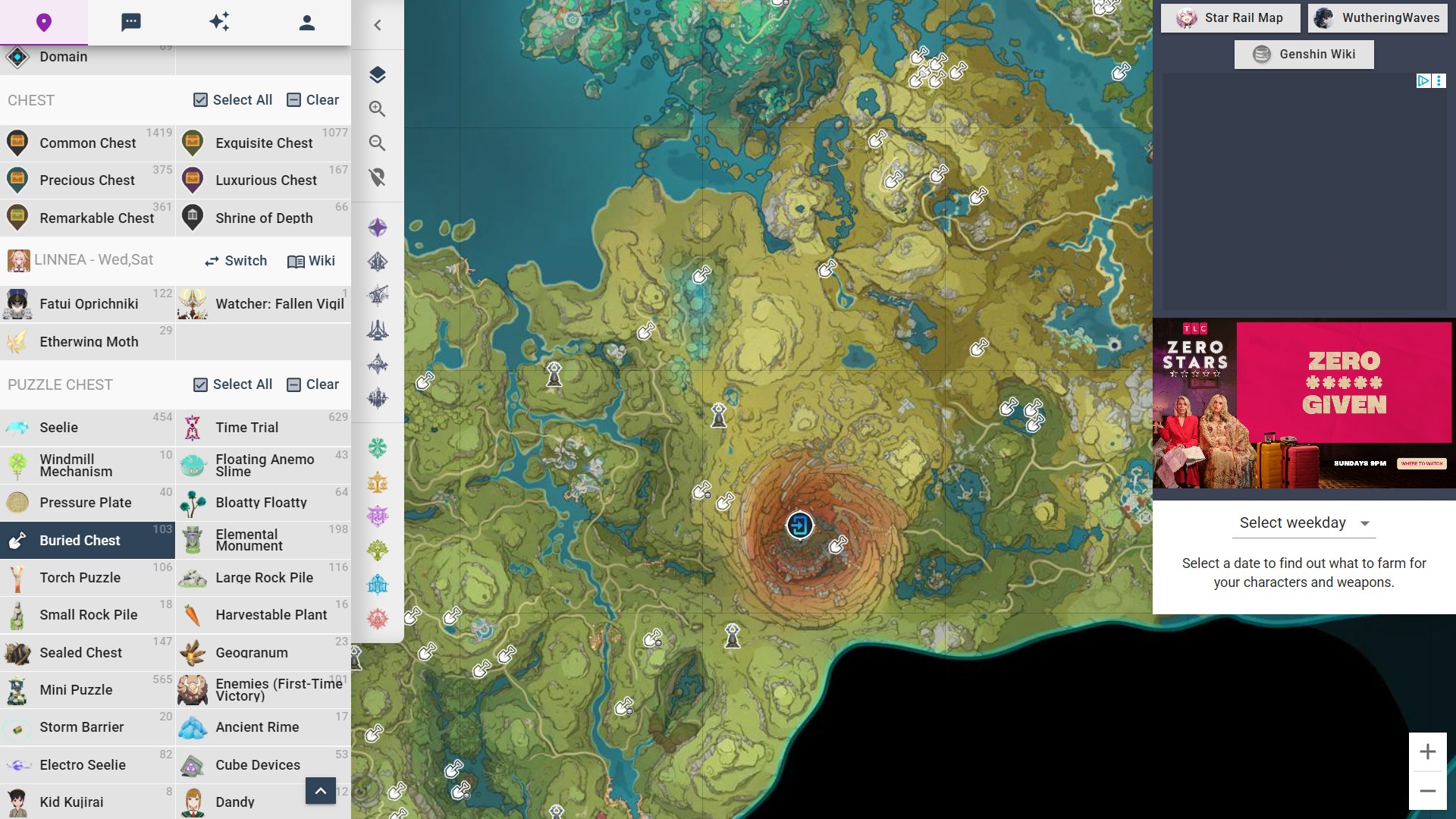Click the Switch character button
The width and height of the screenshot is (1456, 819).
(x=236, y=261)
